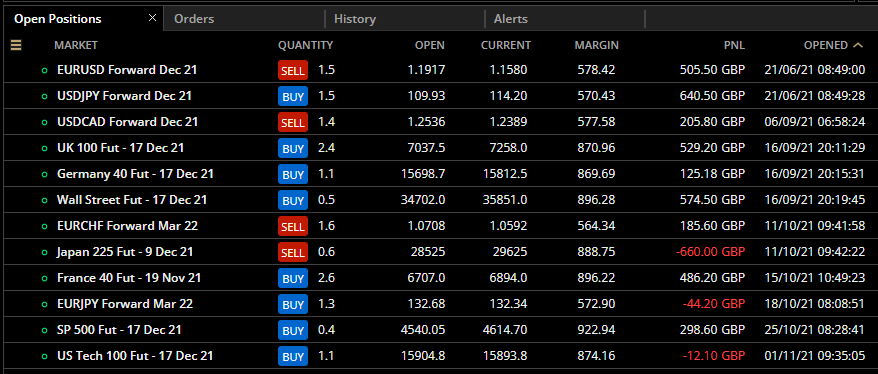
Task: Click the -660.00 GBP loss value
Action: coord(710,252)
